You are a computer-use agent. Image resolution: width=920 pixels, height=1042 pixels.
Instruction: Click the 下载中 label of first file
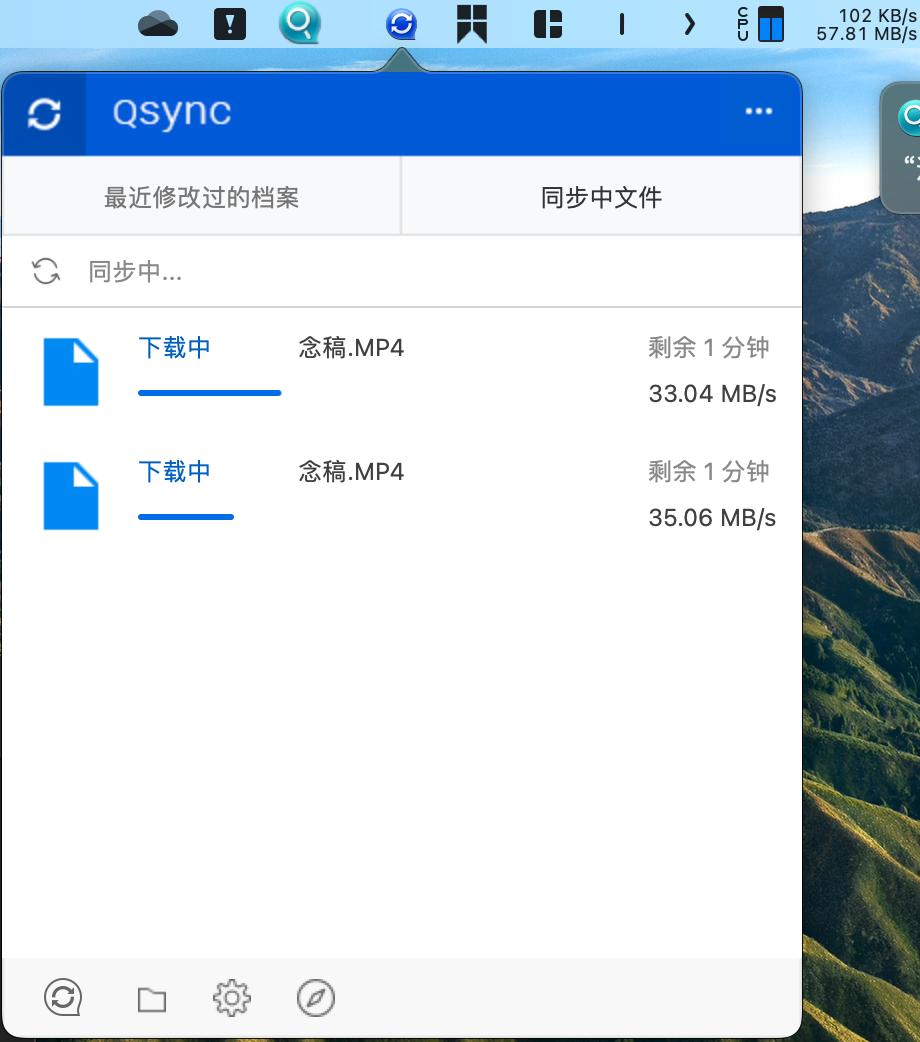pyautogui.click(x=173, y=348)
